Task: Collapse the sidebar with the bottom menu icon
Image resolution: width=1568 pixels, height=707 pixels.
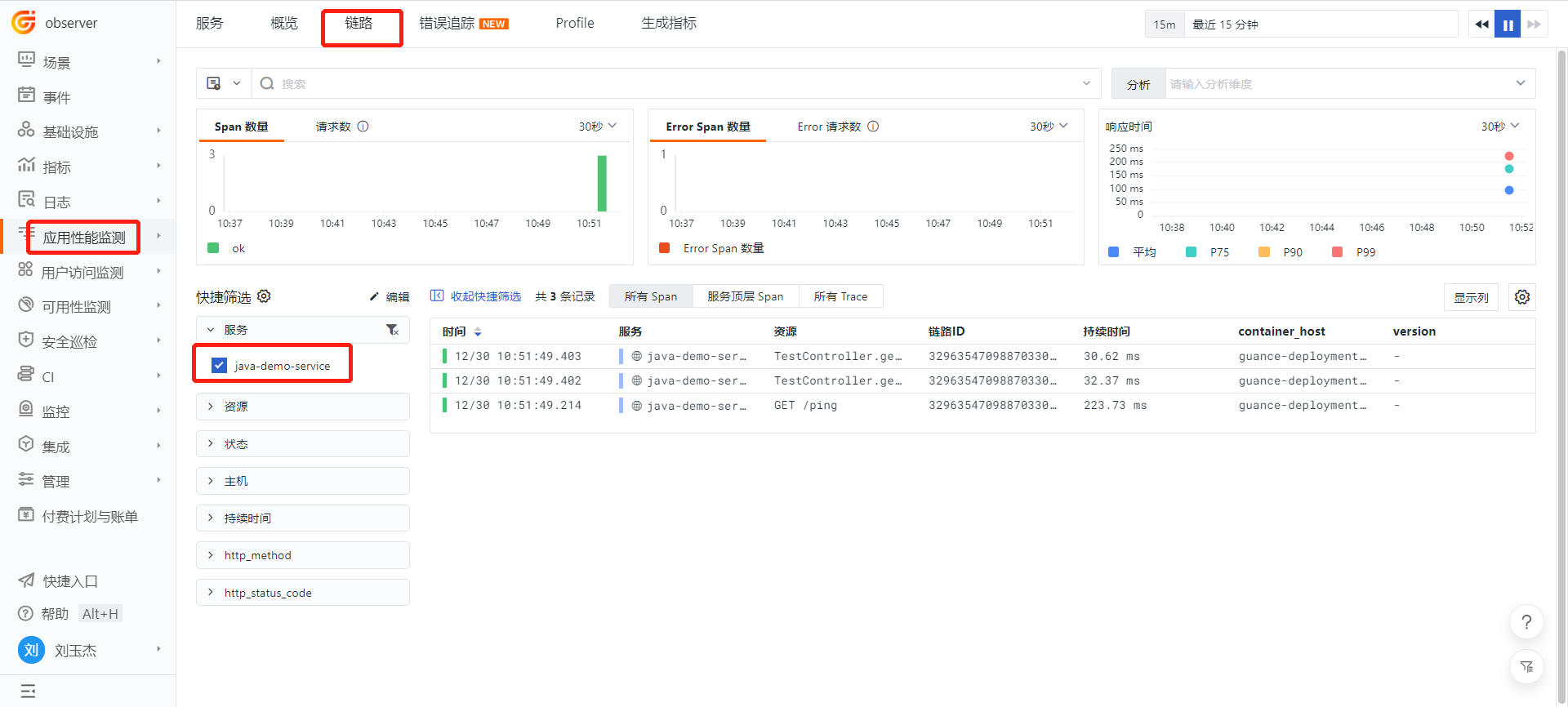Action: pos(28,691)
